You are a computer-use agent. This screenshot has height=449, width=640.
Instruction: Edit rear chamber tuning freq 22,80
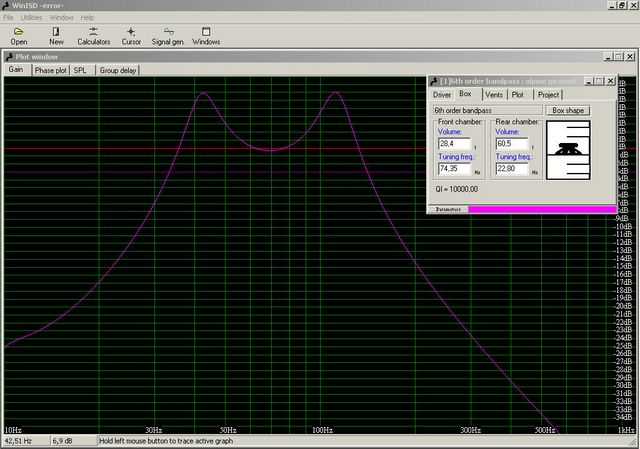[x=512, y=169]
